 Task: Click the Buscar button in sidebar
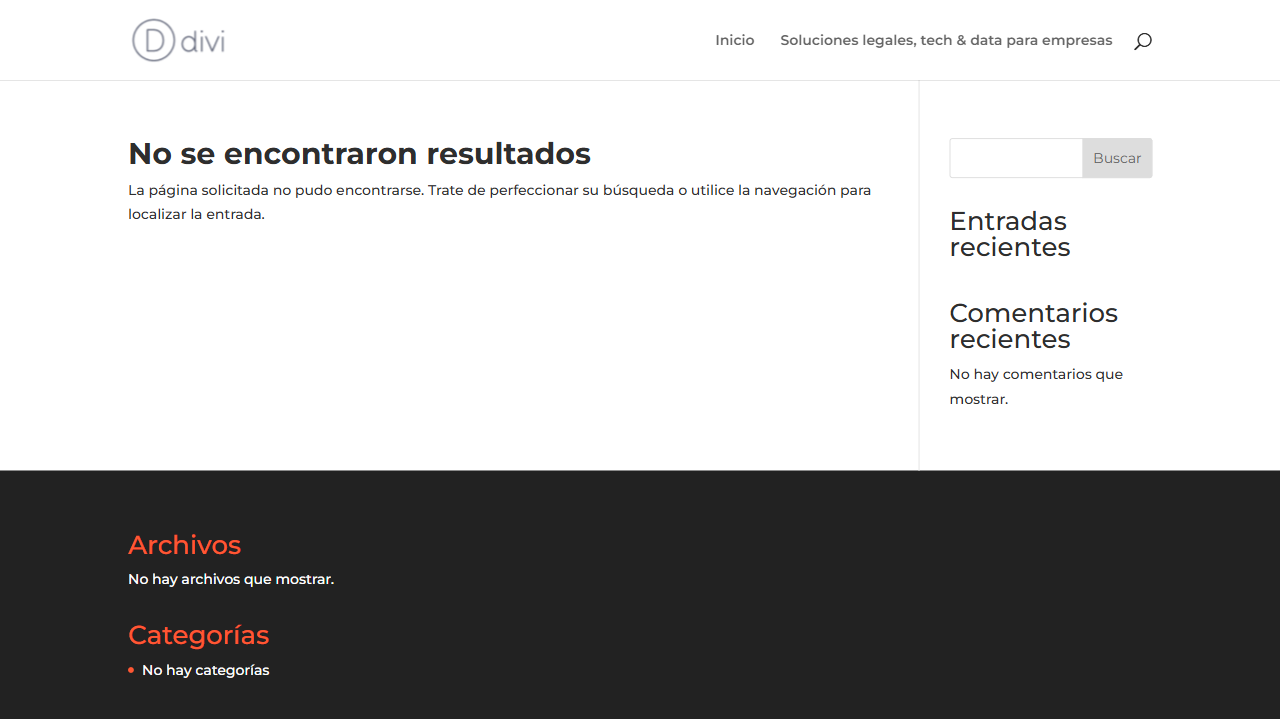point(1117,158)
